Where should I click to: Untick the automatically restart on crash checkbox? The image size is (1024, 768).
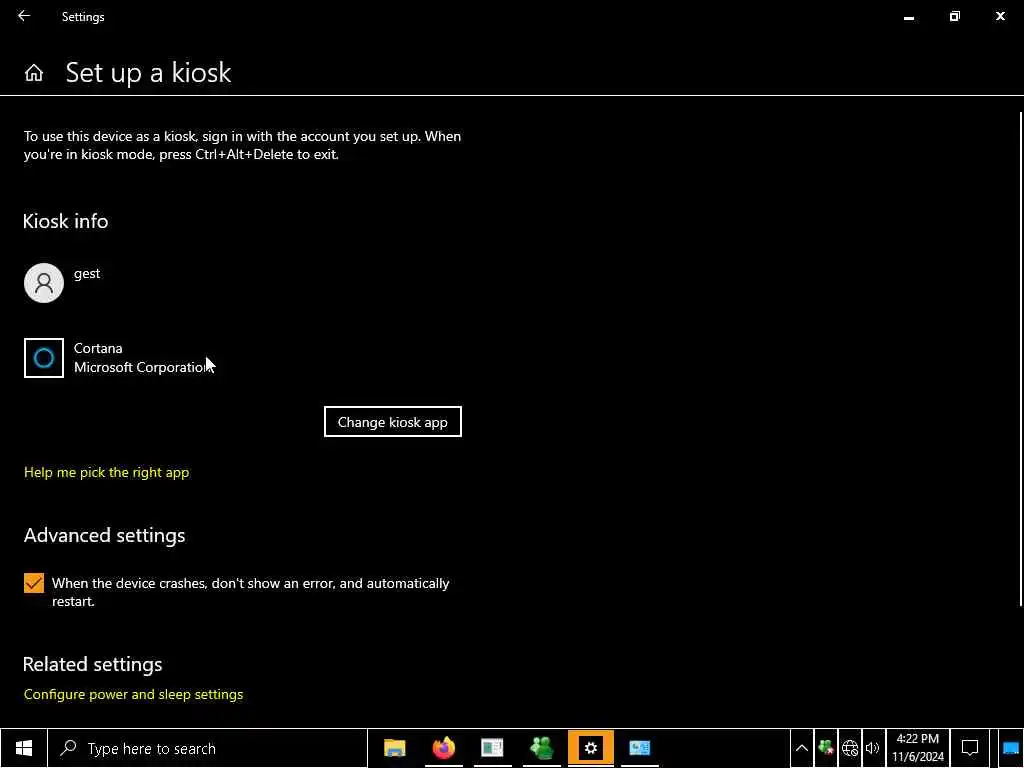tap(34, 583)
